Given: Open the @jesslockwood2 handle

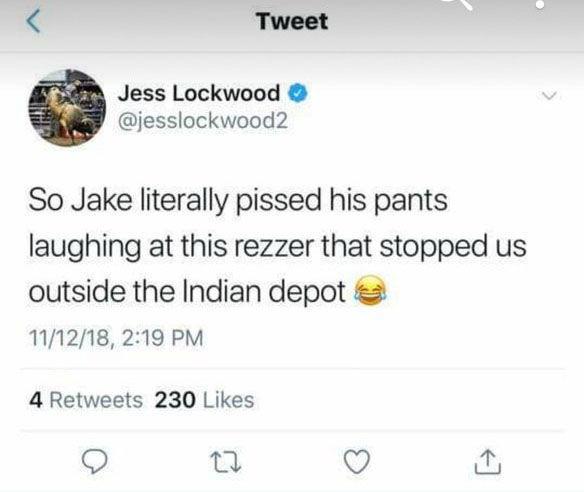Looking at the screenshot, I should (x=203, y=121).
